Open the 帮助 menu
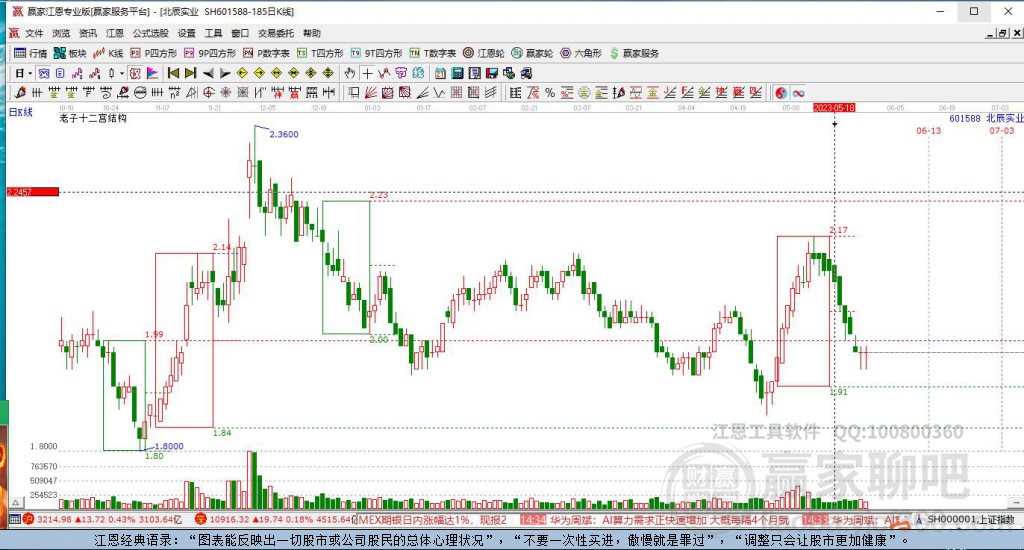1024x550 pixels. pos(312,33)
